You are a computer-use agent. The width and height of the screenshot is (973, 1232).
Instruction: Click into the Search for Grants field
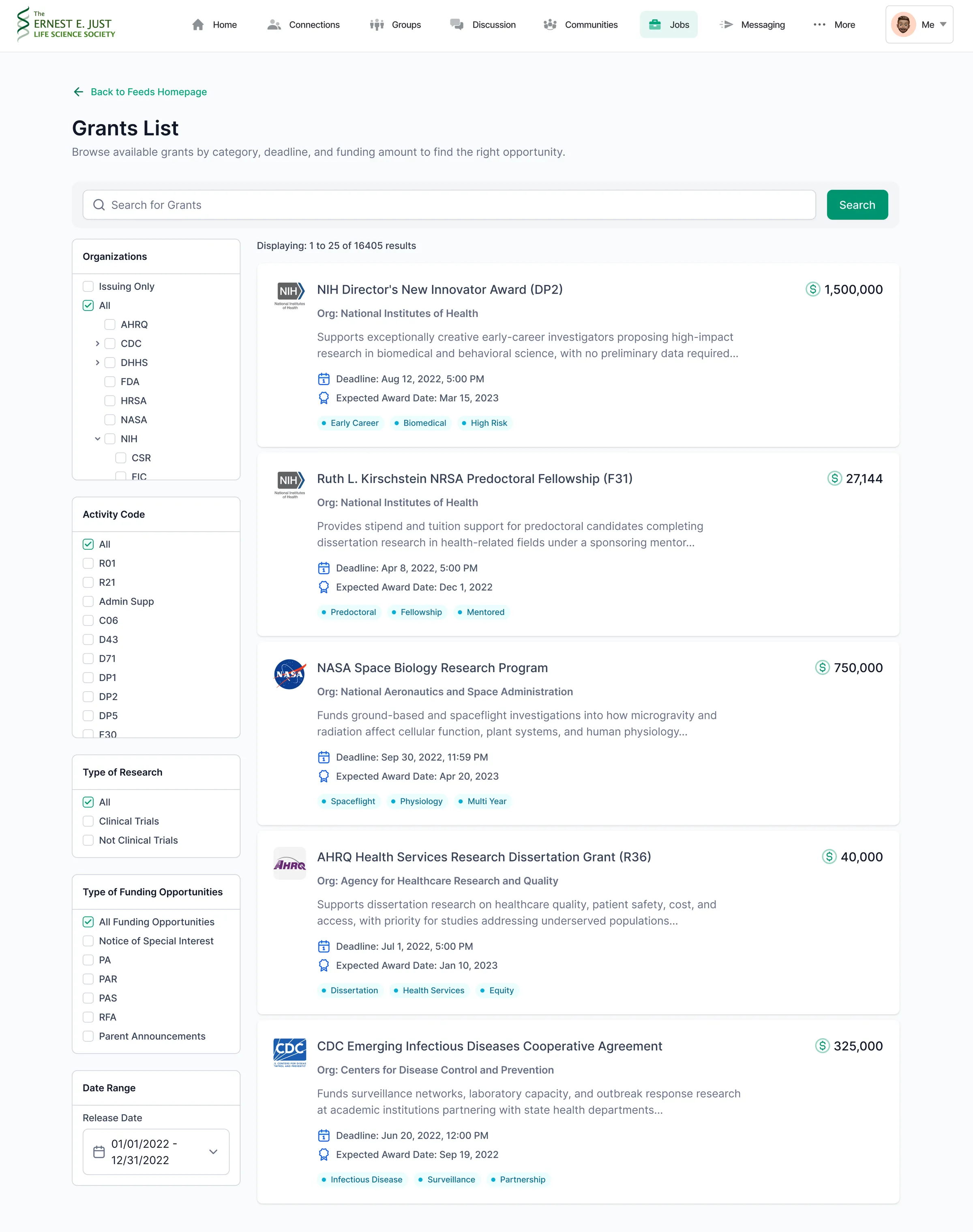(450, 205)
